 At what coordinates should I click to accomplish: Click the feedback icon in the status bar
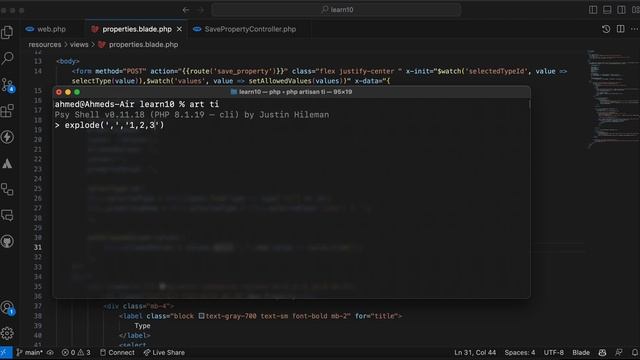tap(619, 353)
